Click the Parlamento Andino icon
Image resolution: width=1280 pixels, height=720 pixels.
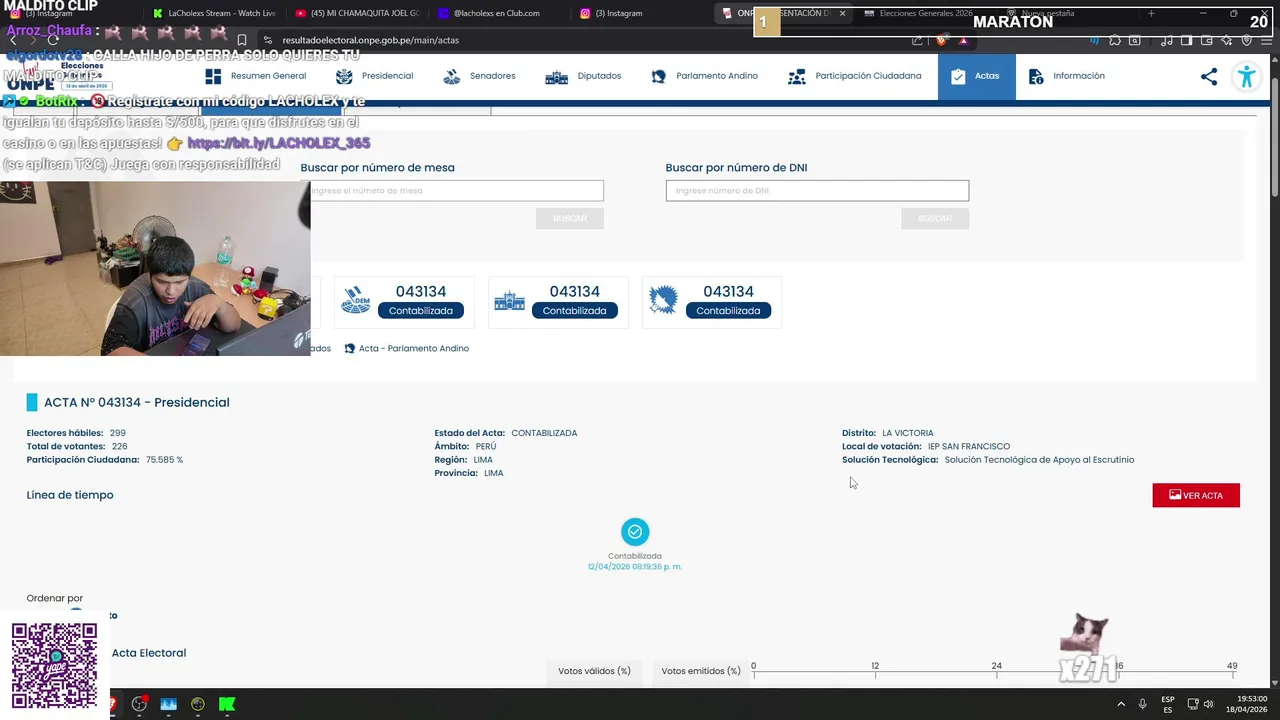click(x=658, y=76)
